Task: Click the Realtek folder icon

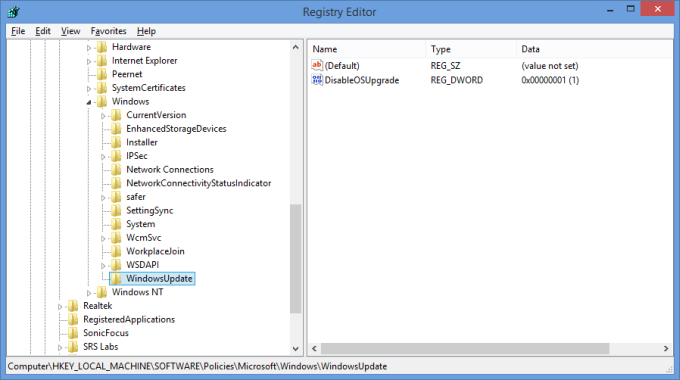Action: (x=73, y=306)
